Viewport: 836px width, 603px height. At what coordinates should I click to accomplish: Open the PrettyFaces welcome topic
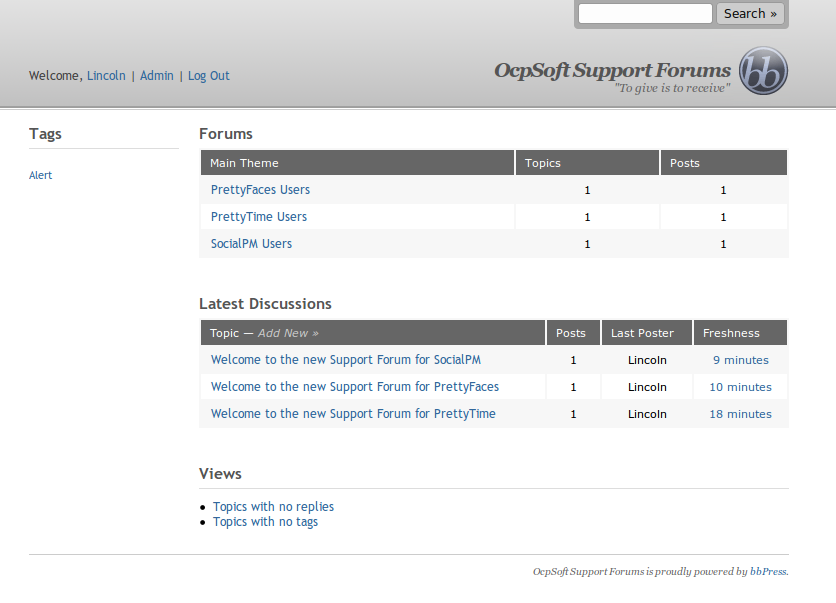355,387
